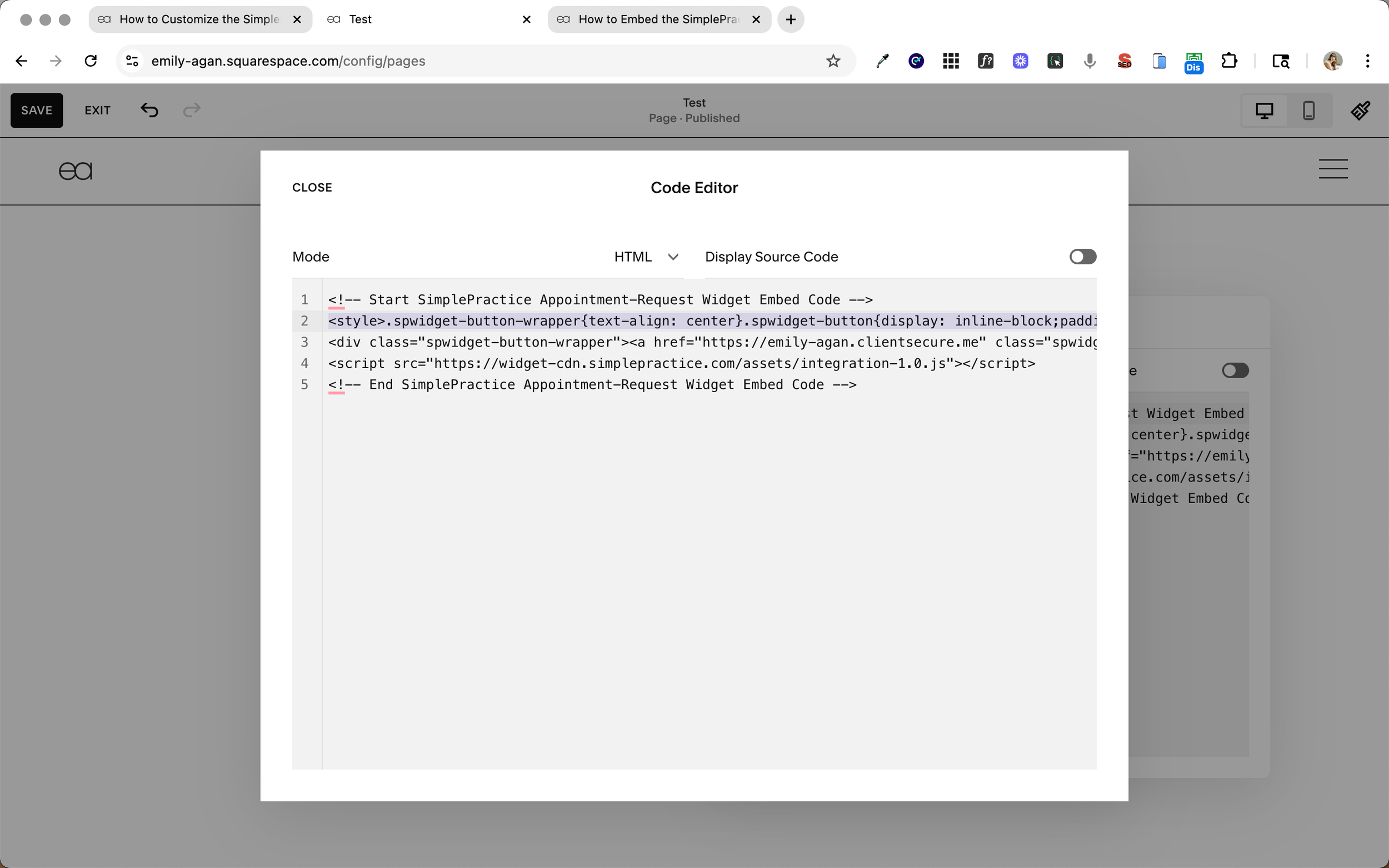The width and height of the screenshot is (1389, 868).
Task: Open site information dropdown in address bar
Action: (133, 61)
